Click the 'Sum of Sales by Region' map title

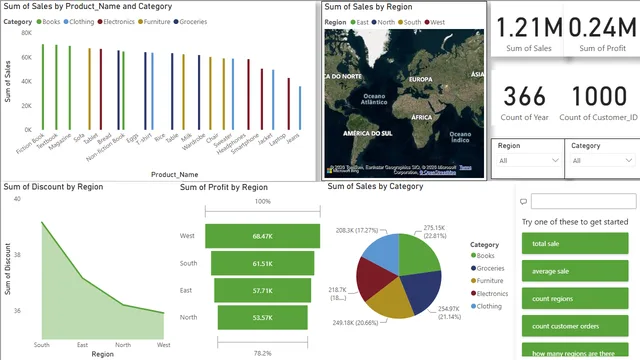click(368, 7)
